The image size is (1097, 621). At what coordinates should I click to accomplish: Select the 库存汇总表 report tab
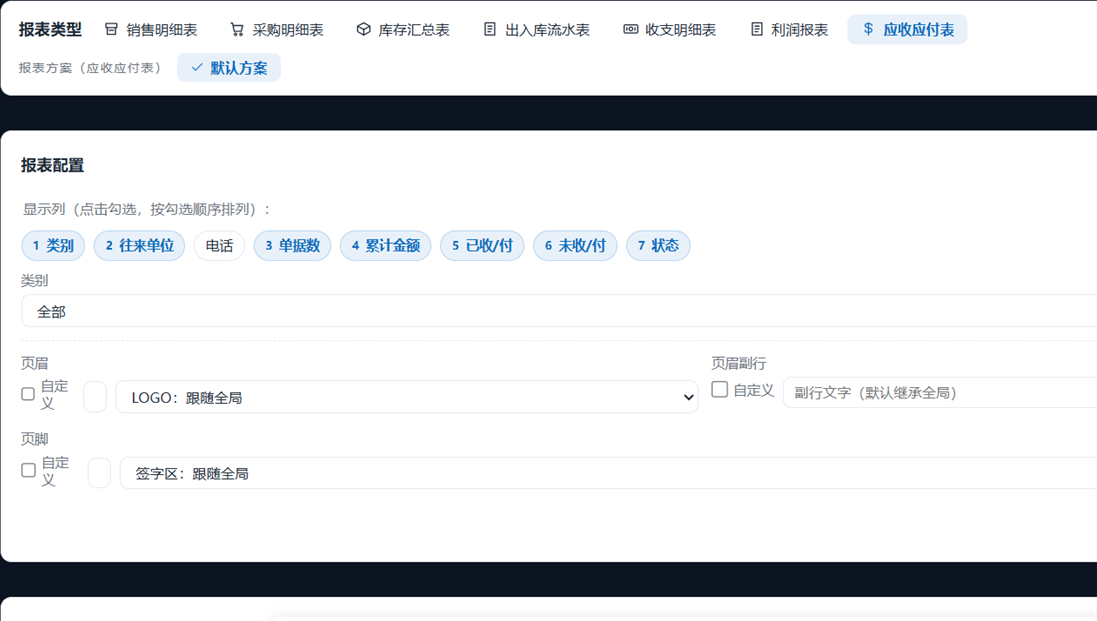403,29
